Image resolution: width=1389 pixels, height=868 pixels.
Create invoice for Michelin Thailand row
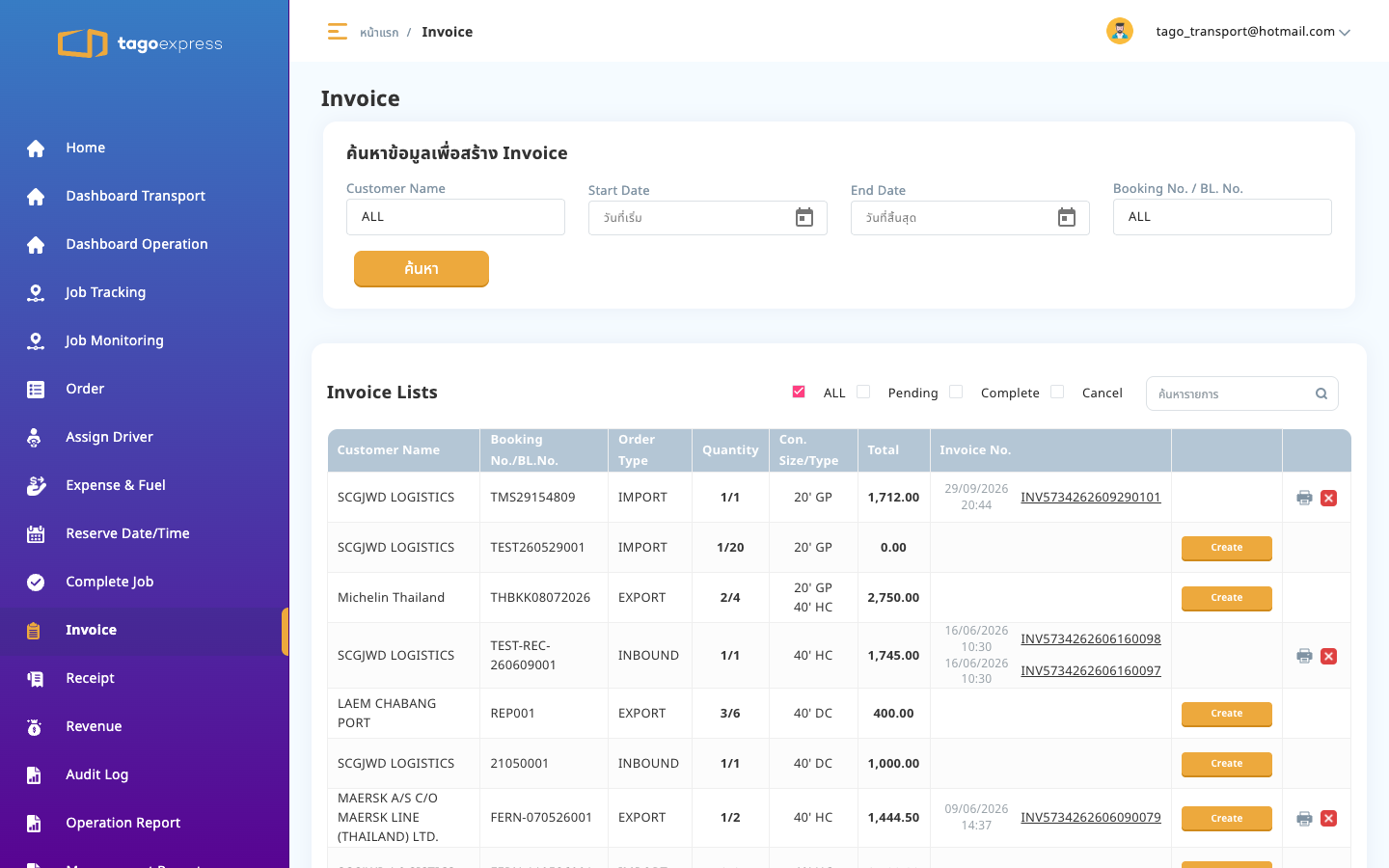1227,598
